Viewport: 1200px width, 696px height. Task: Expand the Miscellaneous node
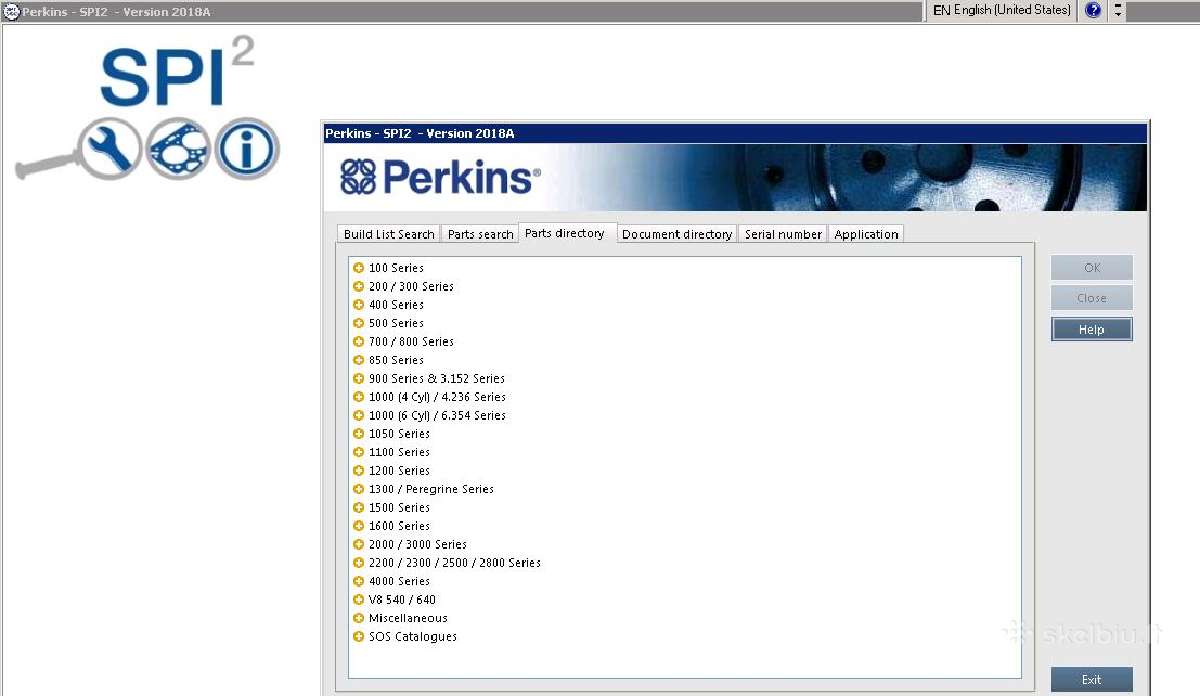pyautogui.click(x=359, y=618)
